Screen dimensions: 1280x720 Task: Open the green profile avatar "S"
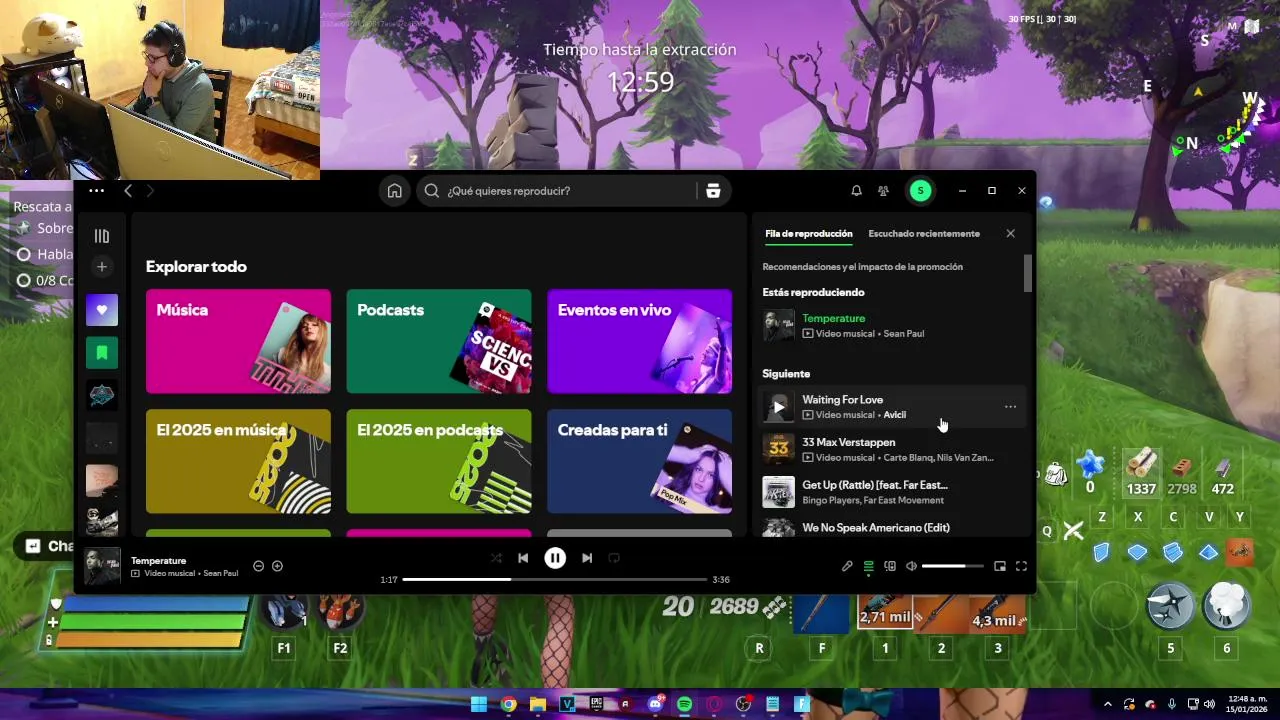tap(920, 191)
